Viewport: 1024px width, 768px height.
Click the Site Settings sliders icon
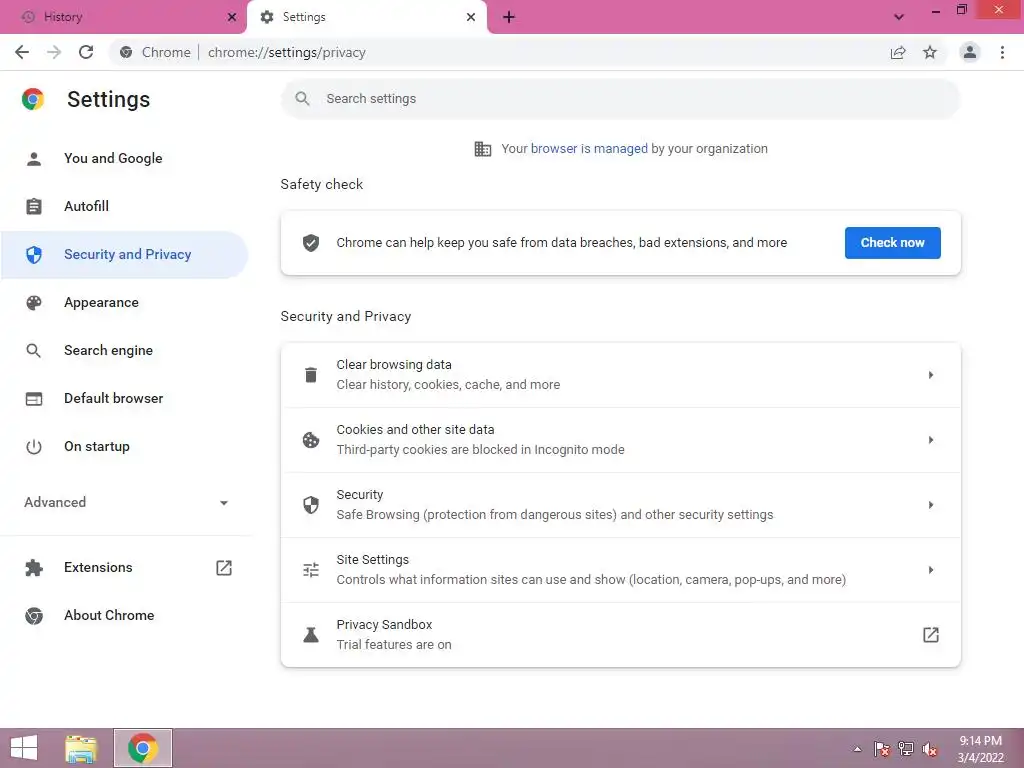311,570
